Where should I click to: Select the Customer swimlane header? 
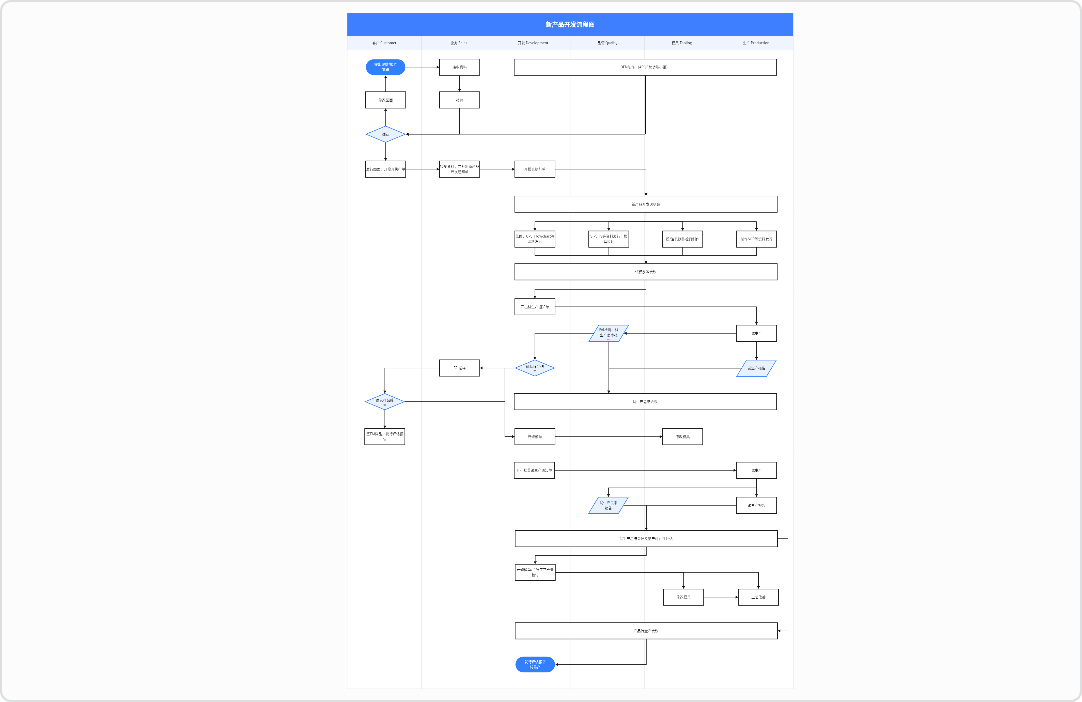coord(384,43)
